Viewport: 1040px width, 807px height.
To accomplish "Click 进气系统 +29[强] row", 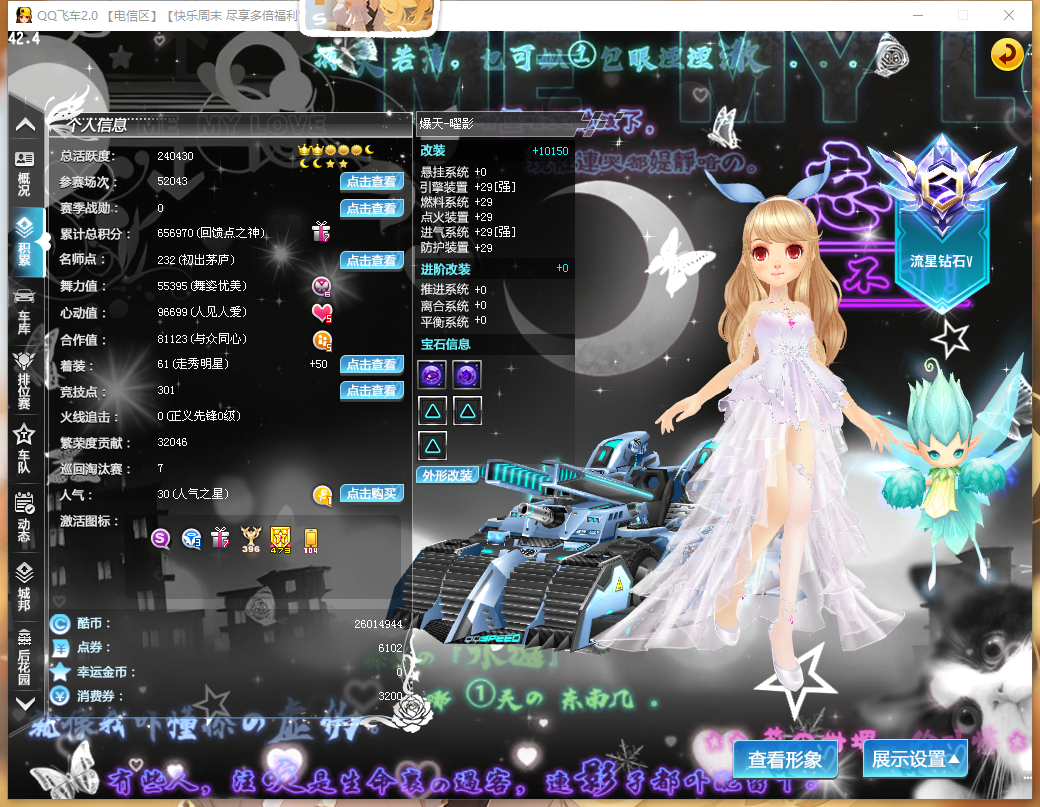I will pyautogui.click(x=468, y=232).
